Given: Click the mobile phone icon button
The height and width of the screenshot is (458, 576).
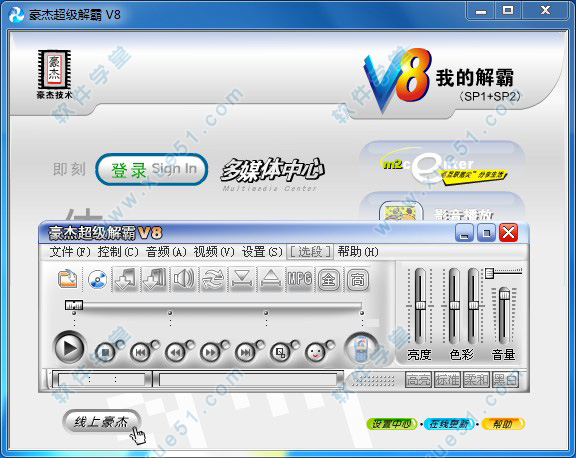Looking at the screenshot, I should click(x=361, y=348).
